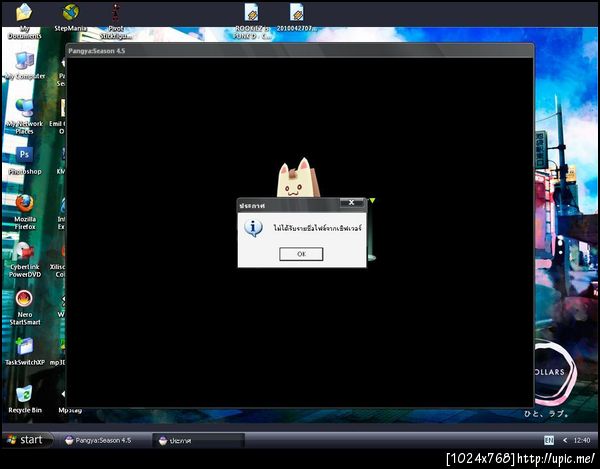The width and height of the screenshot is (600, 469).
Task: Open Nero StartSmart icon
Action: click(x=25, y=307)
